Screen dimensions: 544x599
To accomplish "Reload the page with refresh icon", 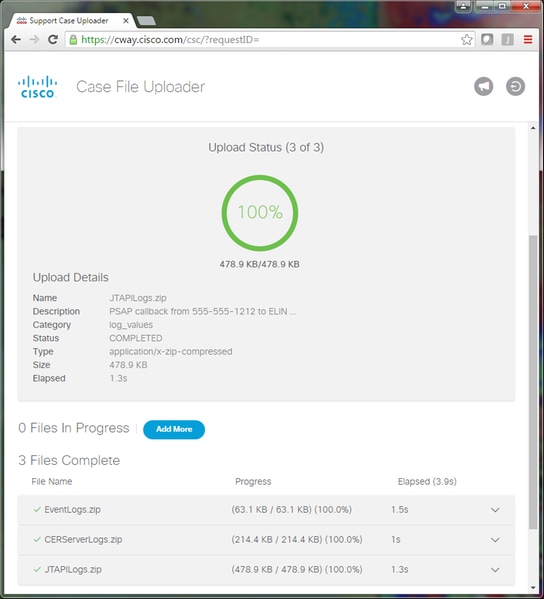I will [53, 39].
